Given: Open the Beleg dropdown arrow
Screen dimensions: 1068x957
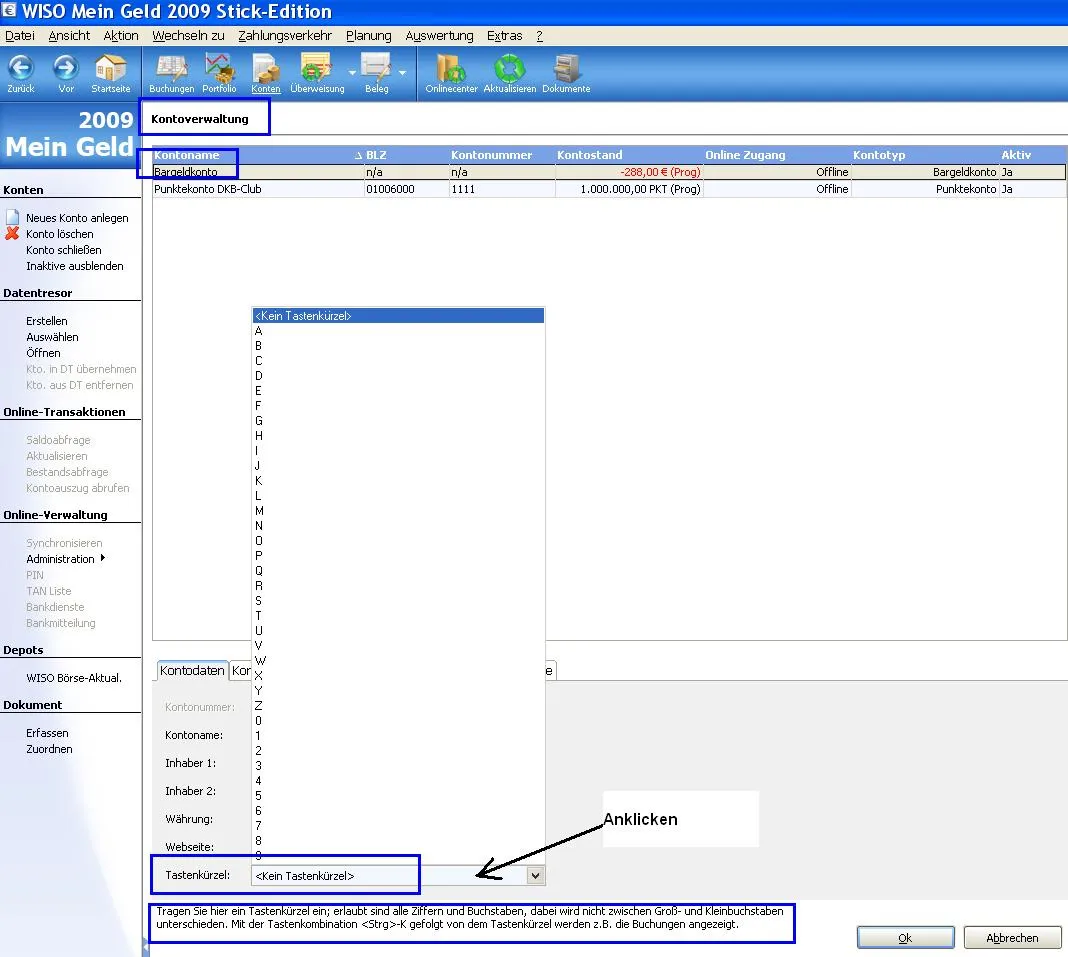Looking at the screenshot, I should 402,73.
